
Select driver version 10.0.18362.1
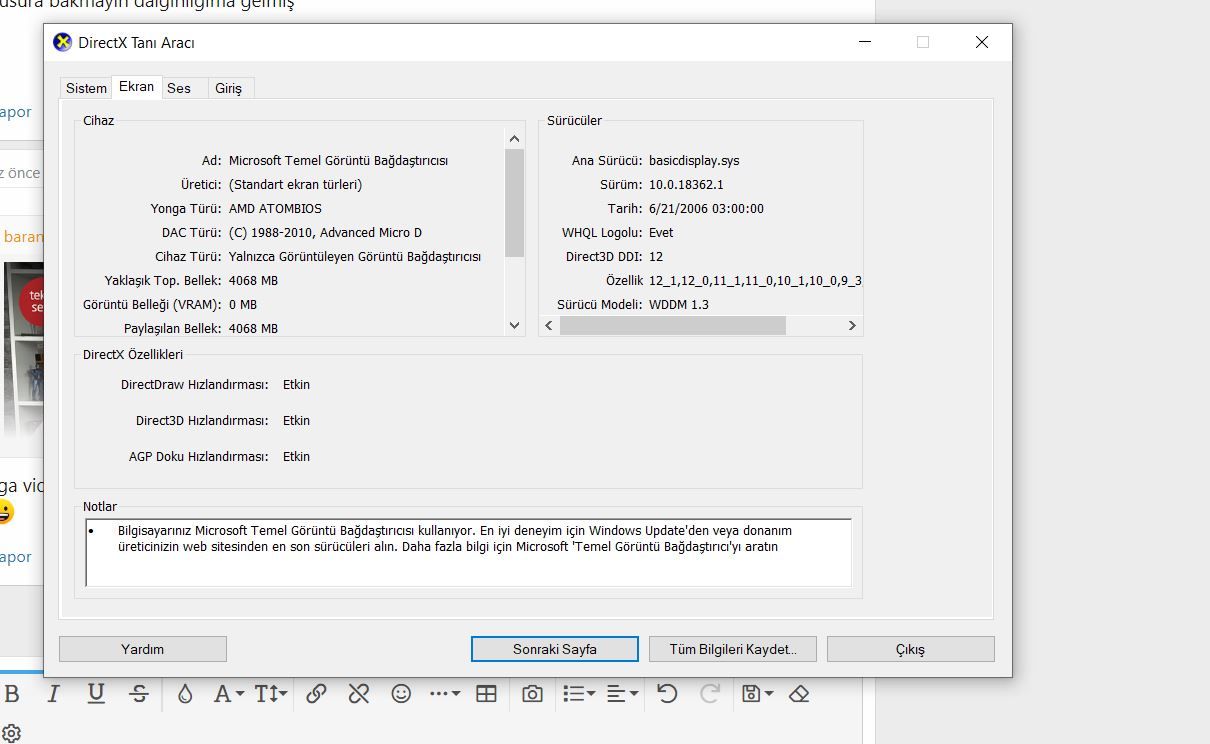(x=686, y=185)
